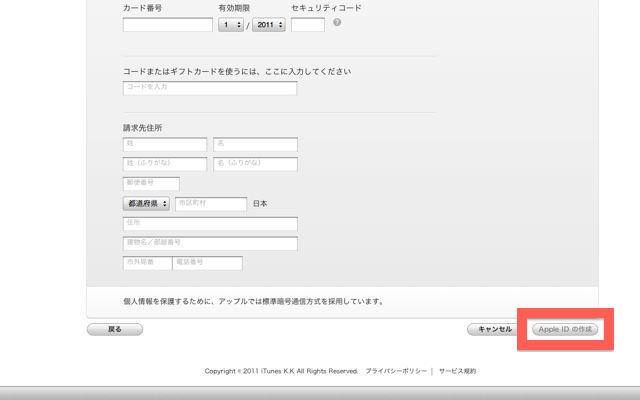Click the 請求先住所 heading text
The width and height of the screenshot is (640, 400).
[x=142, y=128]
